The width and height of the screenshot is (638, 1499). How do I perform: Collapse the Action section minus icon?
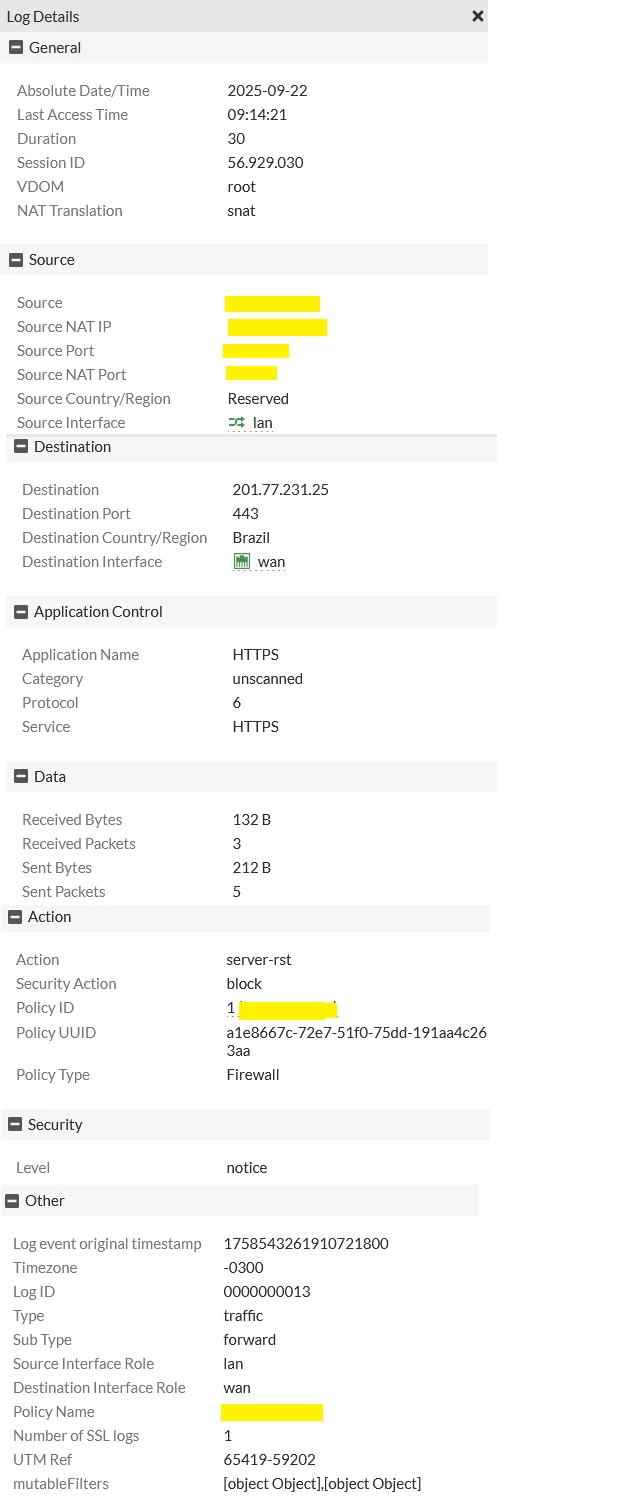point(15,916)
